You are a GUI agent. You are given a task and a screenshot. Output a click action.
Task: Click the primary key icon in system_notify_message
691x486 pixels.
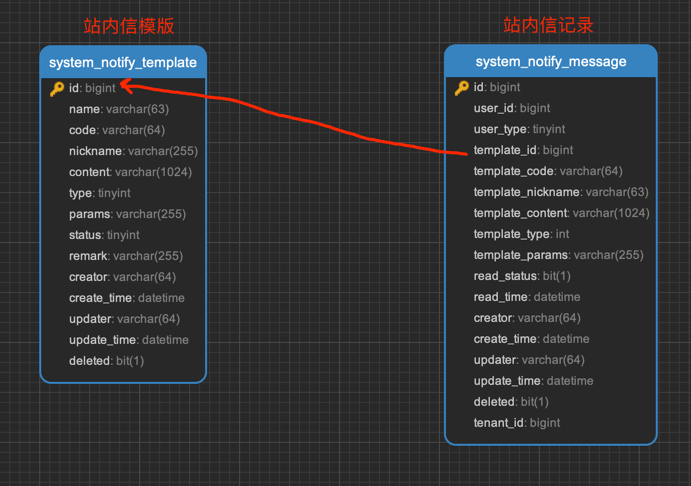[461, 88]
